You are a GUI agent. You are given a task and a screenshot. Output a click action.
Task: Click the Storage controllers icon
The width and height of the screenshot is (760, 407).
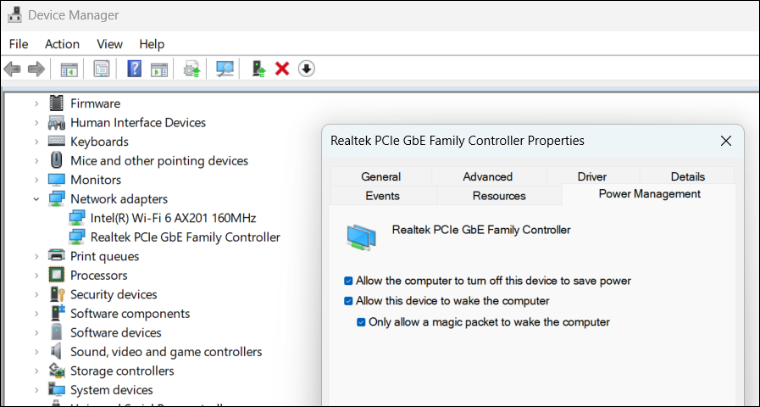(x=56, y=371)
